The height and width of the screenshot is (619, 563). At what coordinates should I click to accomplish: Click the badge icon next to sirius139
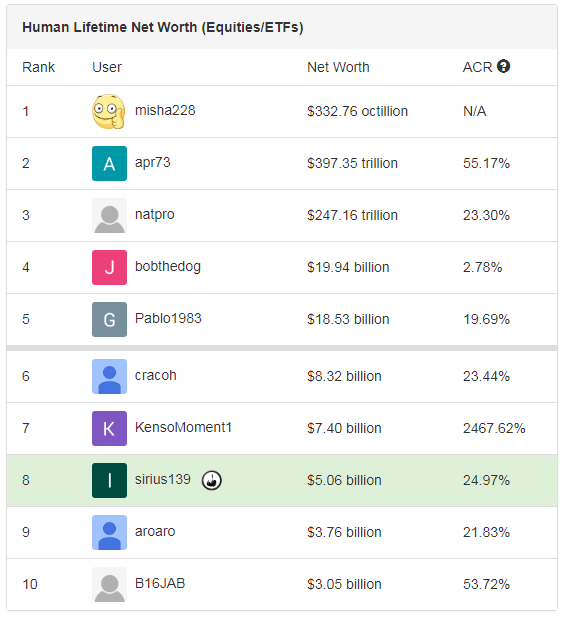click(212, 480)
